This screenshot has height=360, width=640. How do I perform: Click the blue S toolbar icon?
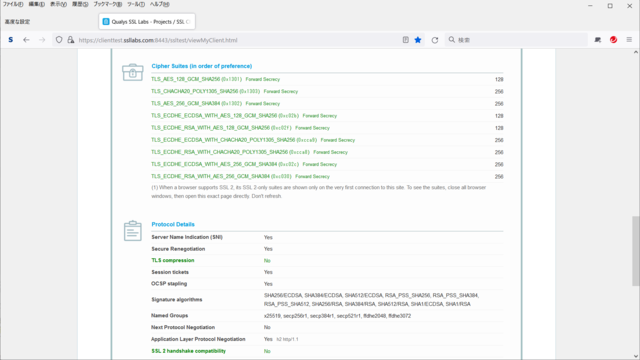tap(11, 40)
